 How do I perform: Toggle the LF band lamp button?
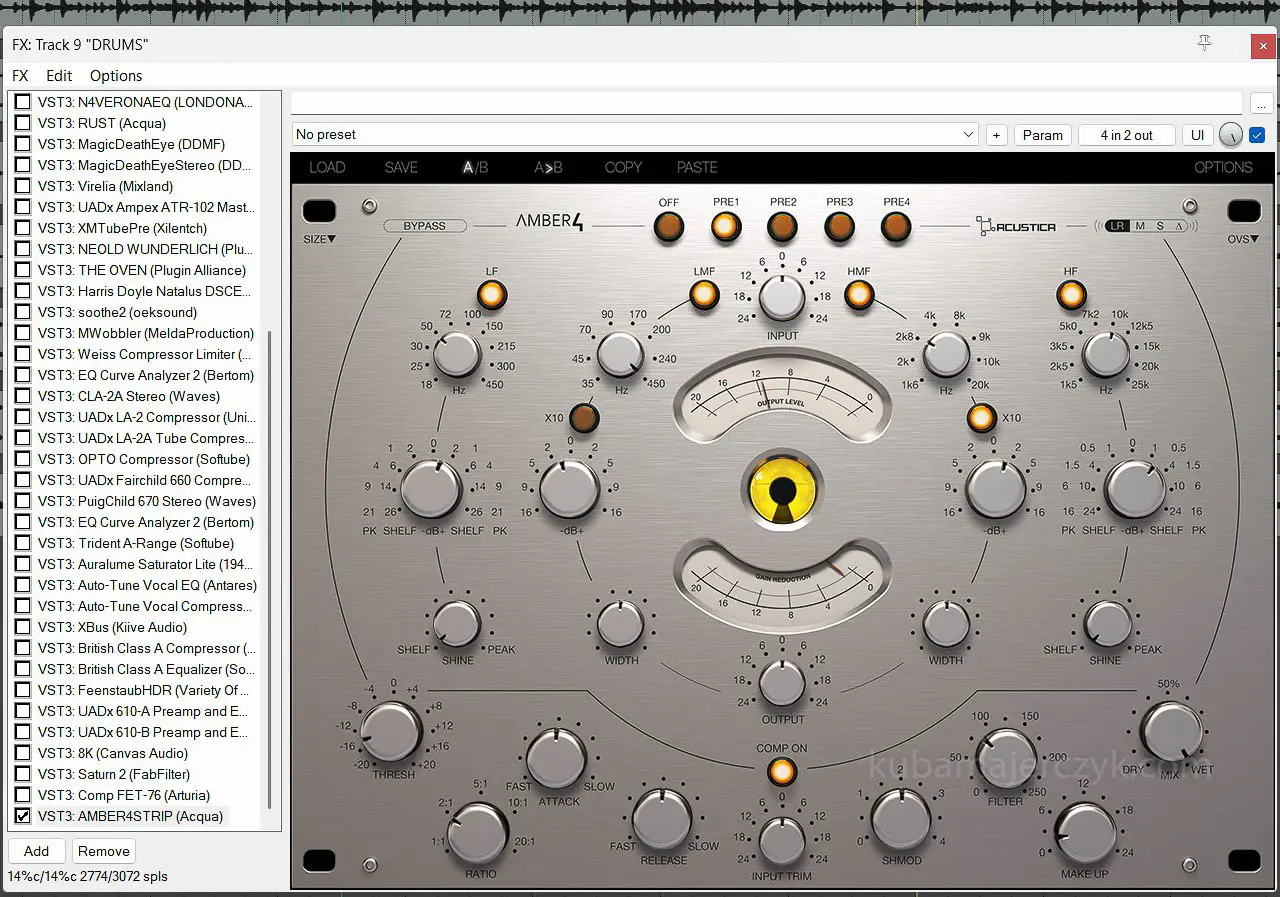click(491, 295)
